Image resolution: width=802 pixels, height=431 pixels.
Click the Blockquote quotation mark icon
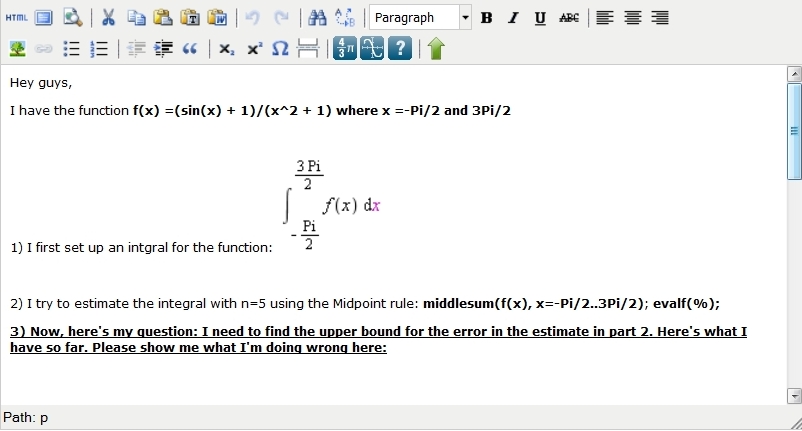click(190, 48)
